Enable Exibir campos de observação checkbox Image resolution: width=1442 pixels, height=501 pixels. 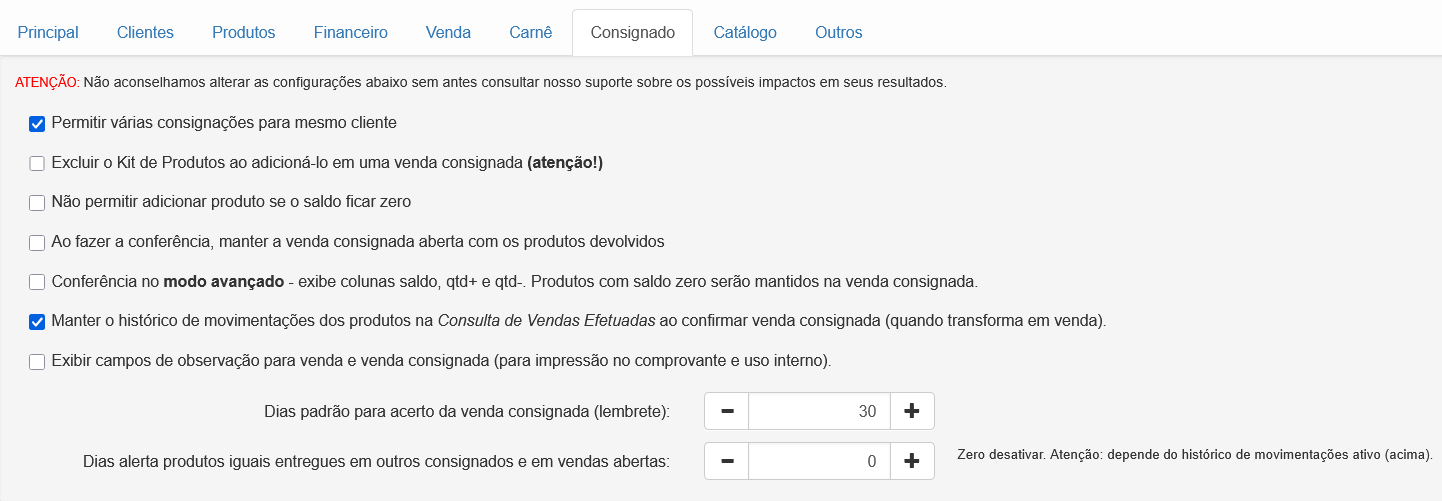click(x=37, y=362)
